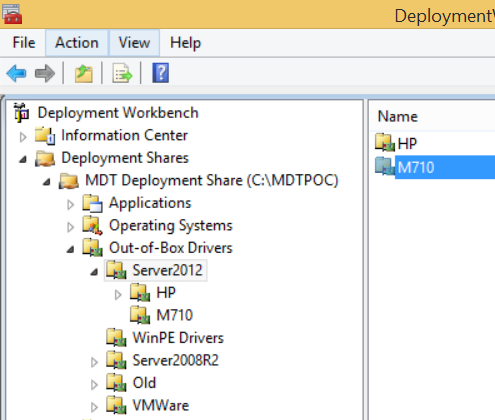
Task: Select HP text in the Name list
Action: 407,144
